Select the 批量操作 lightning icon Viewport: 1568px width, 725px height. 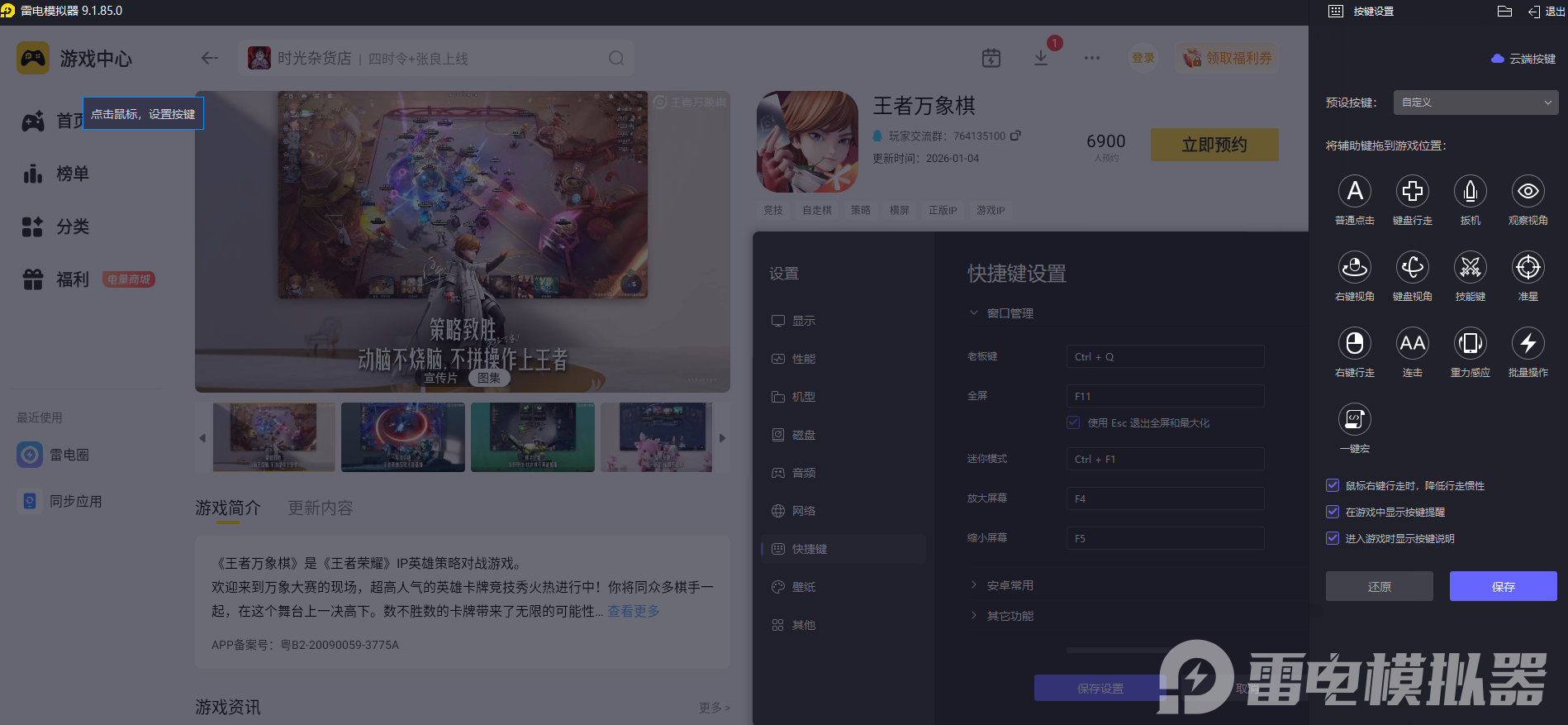pyautogui.click(x=1528, y=344)
